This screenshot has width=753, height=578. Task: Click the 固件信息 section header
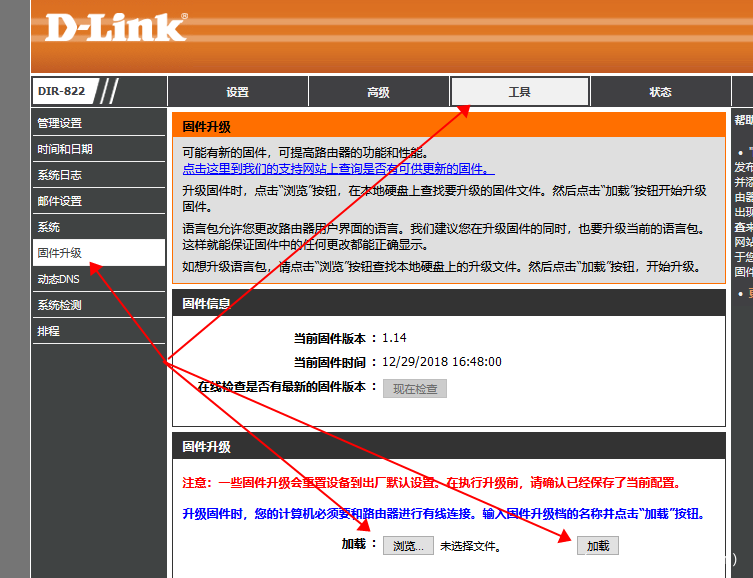click(449, 303)
